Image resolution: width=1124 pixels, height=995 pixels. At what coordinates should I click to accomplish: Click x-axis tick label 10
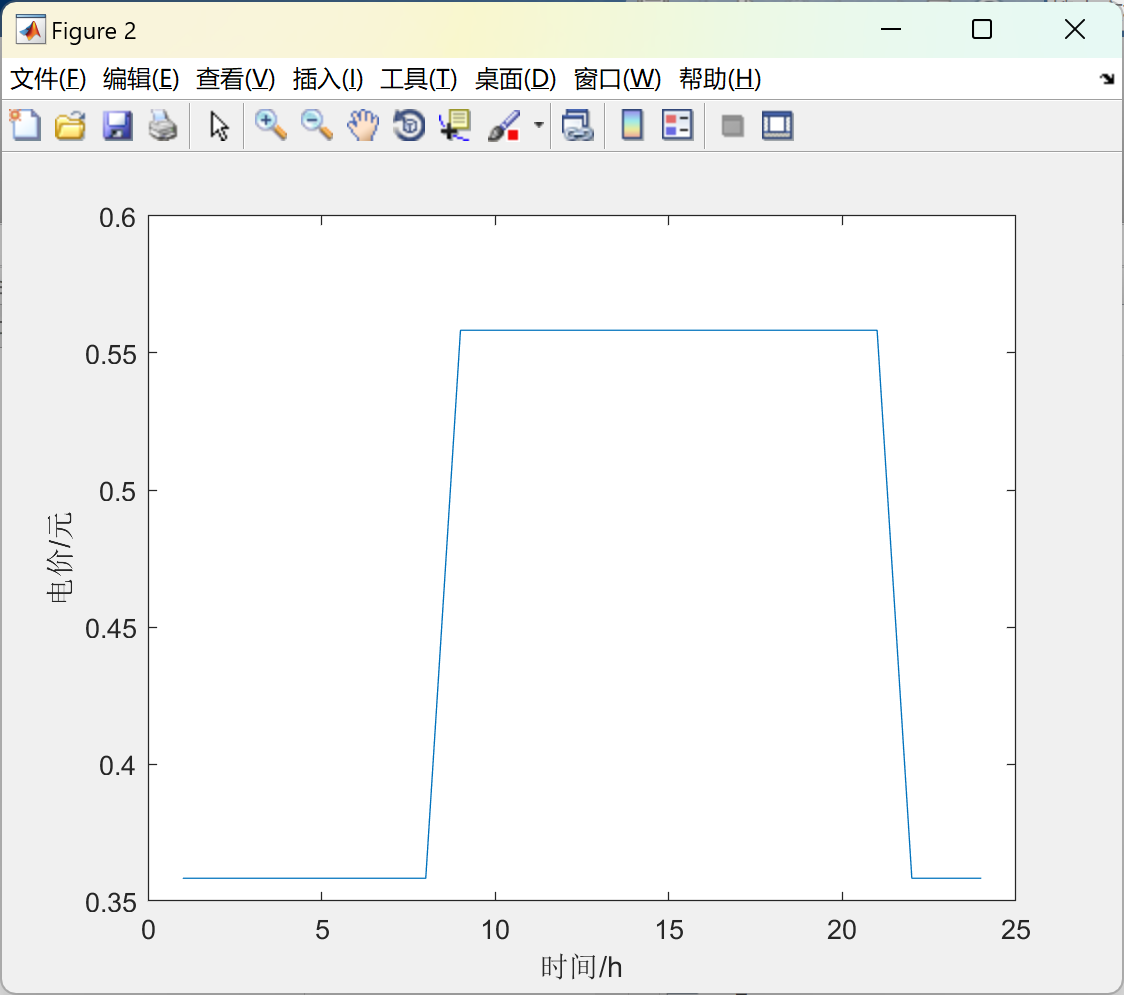pyautogui.click(x=495, y=930)
